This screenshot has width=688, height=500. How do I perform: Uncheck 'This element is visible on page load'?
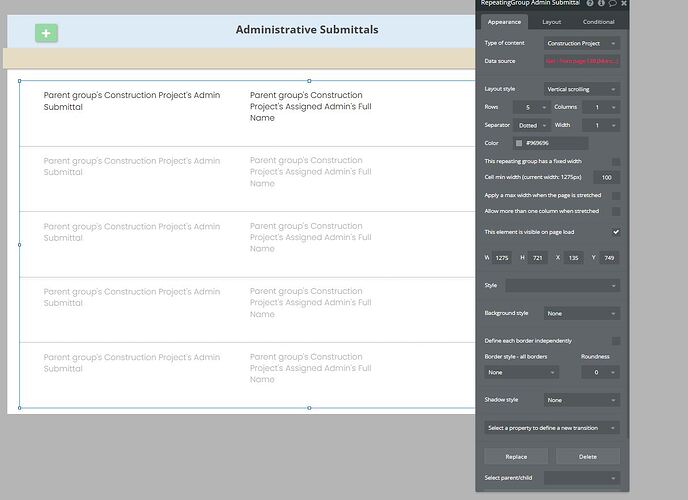616,232
